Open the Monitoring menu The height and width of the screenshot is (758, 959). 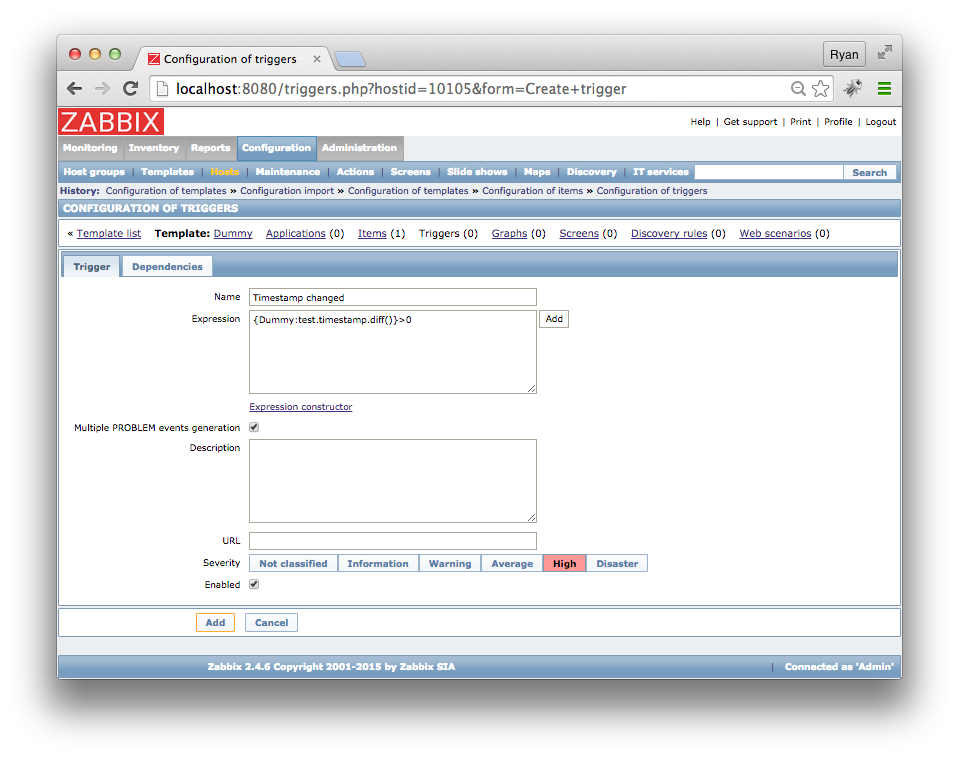click(90, 148)
